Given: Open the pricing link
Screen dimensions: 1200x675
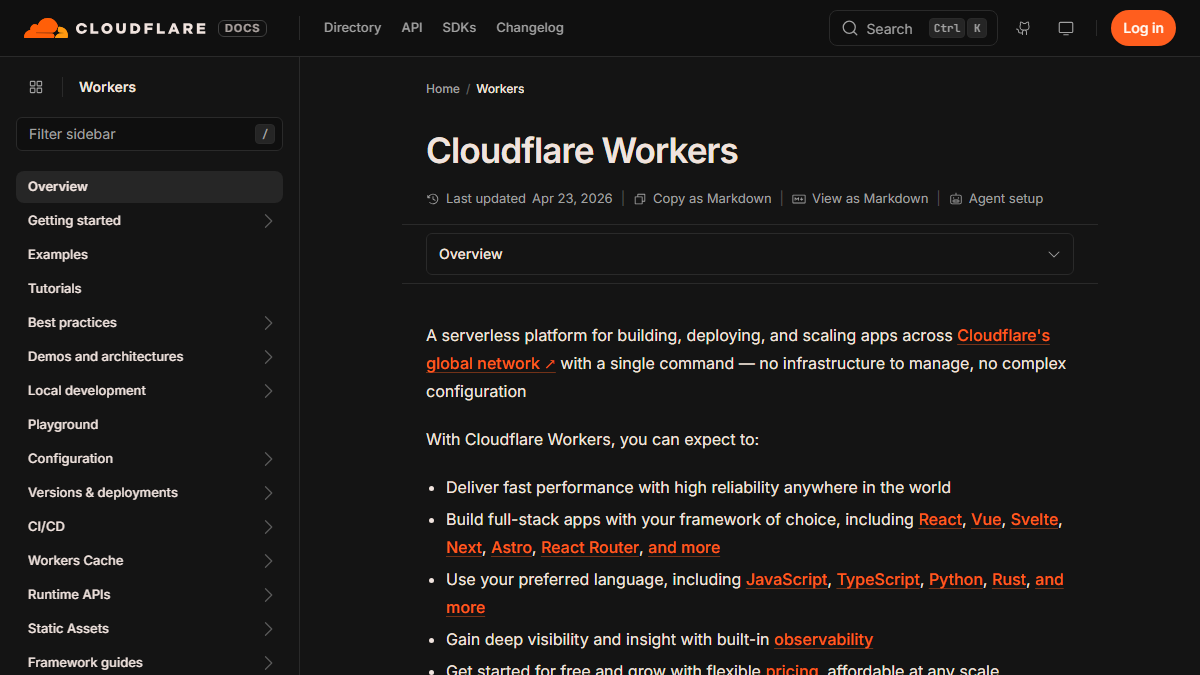Looking at the screenshot, I should tap(792, 670).
